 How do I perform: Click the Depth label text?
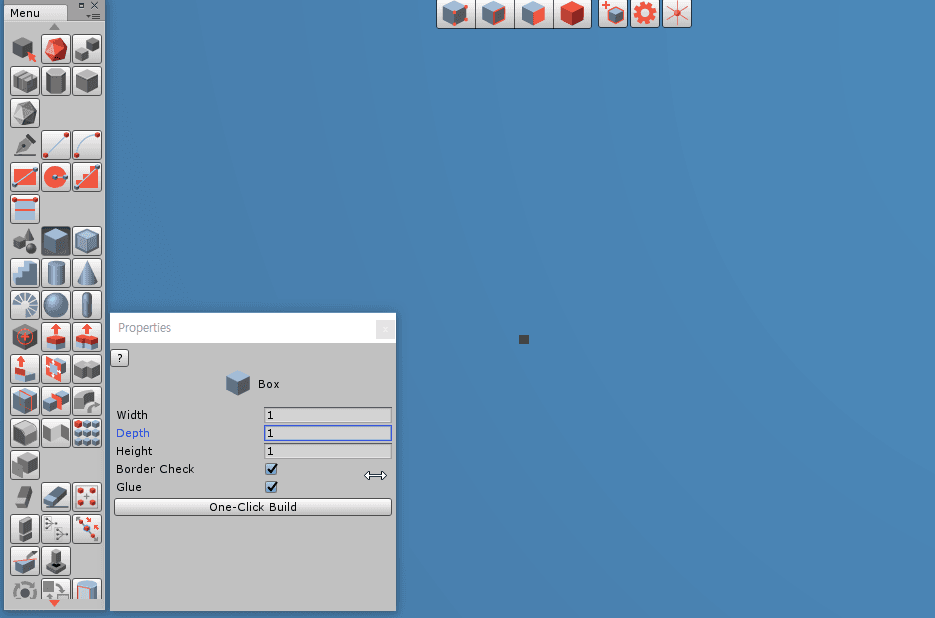133,433
